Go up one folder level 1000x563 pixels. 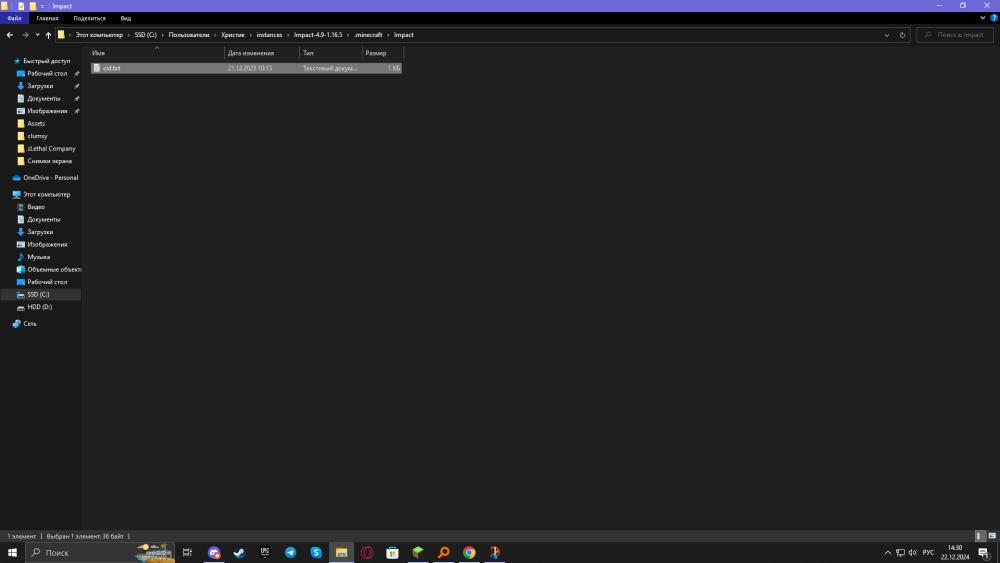(x=48, y=35)
